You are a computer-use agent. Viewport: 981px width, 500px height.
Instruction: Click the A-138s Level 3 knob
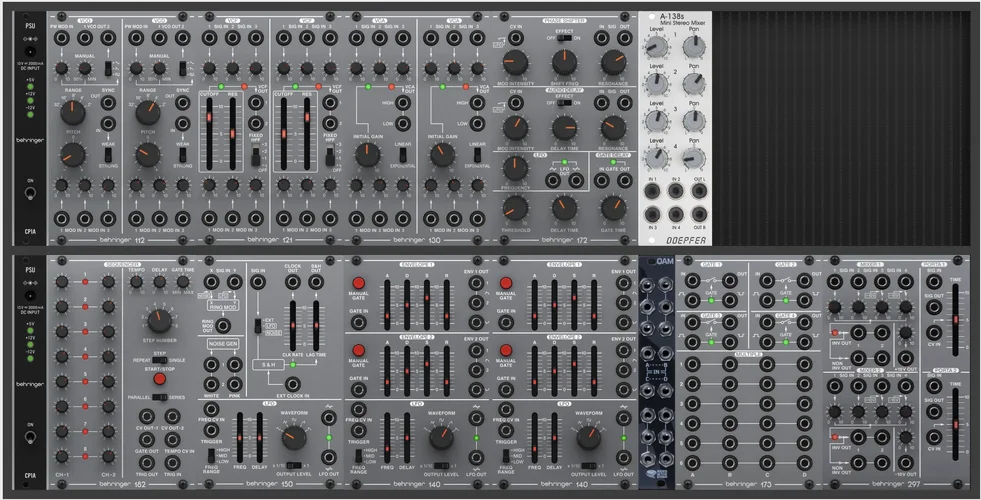(x=656, y=121)
